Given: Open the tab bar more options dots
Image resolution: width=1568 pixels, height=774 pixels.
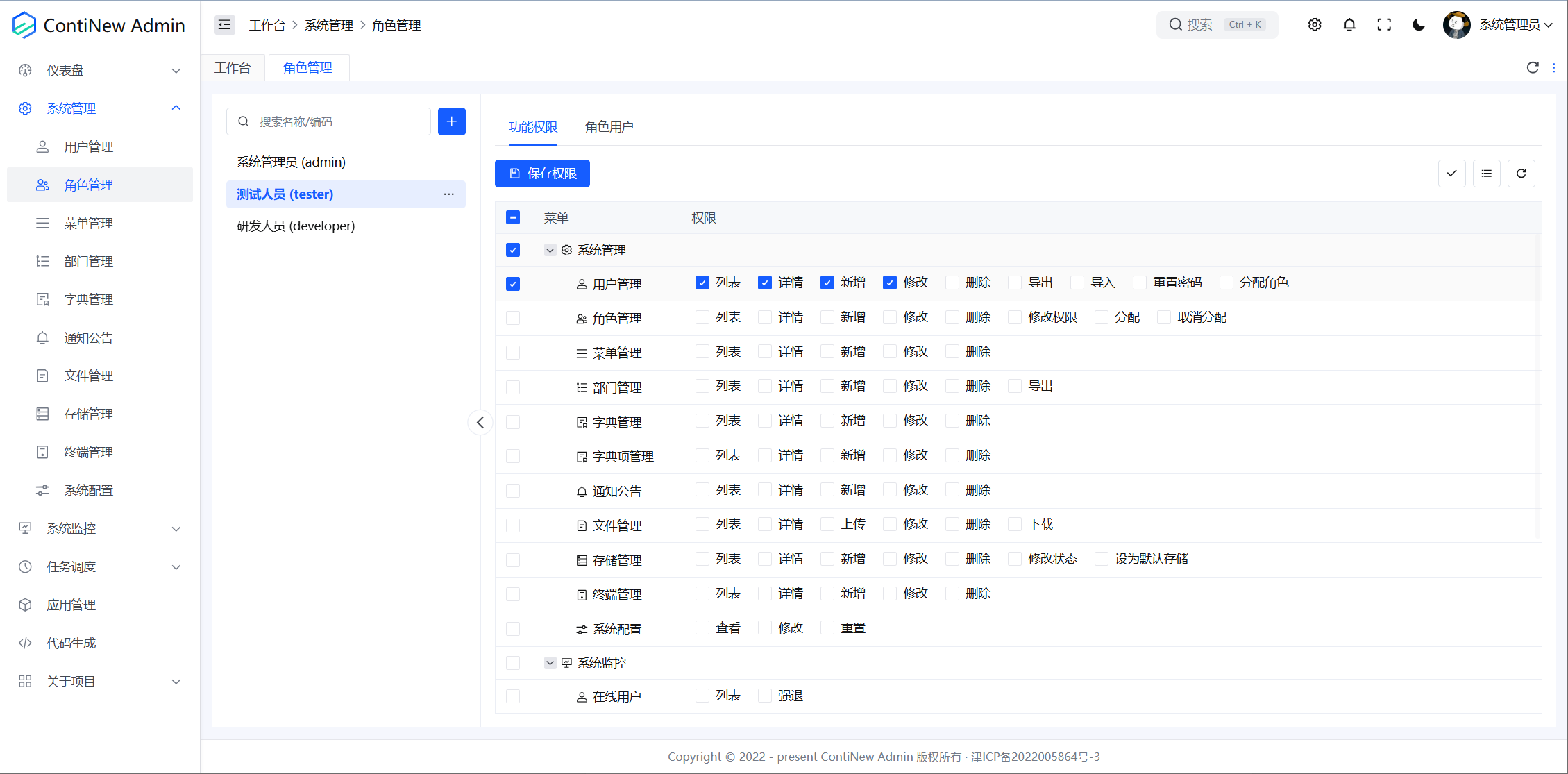Looking at the screenshot, I should pyautogui.click(x=1553, y=67).
